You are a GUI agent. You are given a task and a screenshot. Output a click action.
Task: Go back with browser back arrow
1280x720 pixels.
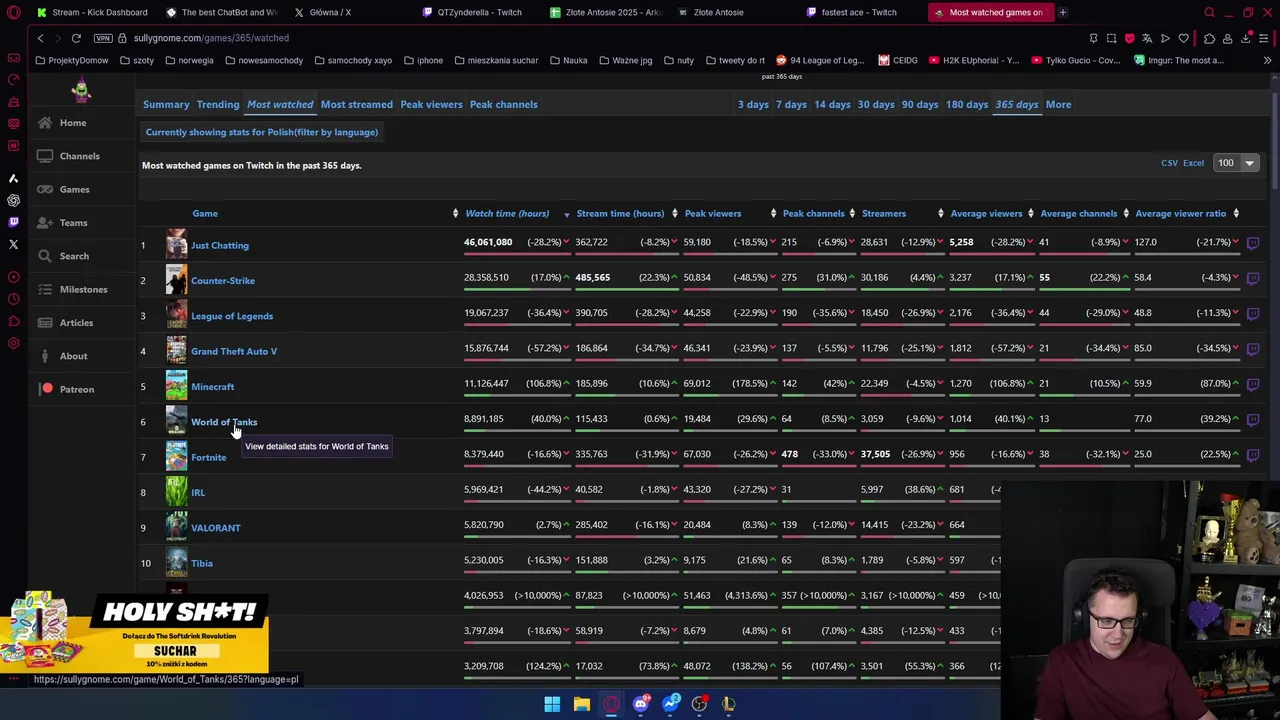[x=40, y=38]
